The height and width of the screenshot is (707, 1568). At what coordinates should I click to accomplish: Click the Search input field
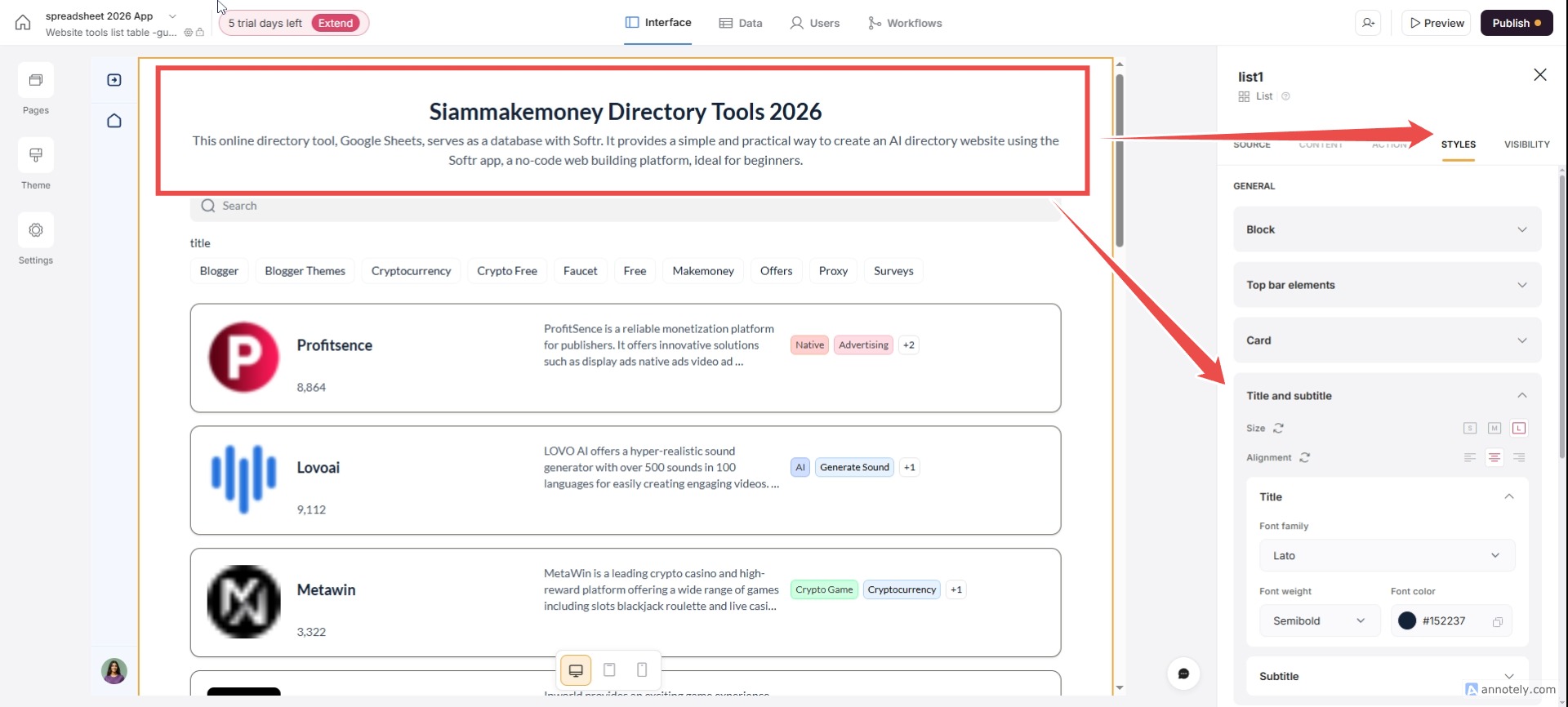point(626,206)
